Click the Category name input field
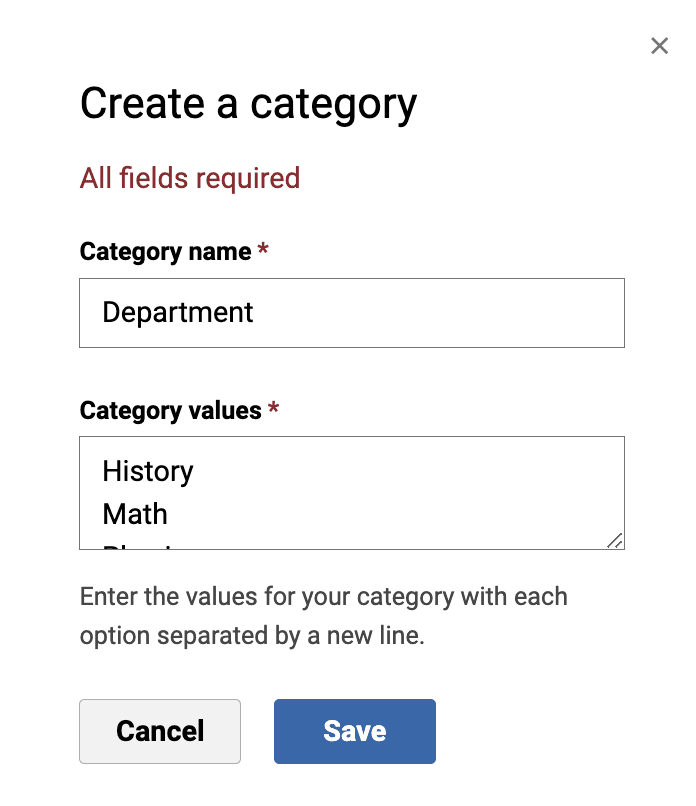This screenshot has width=696, height=806. pos(352,313)
